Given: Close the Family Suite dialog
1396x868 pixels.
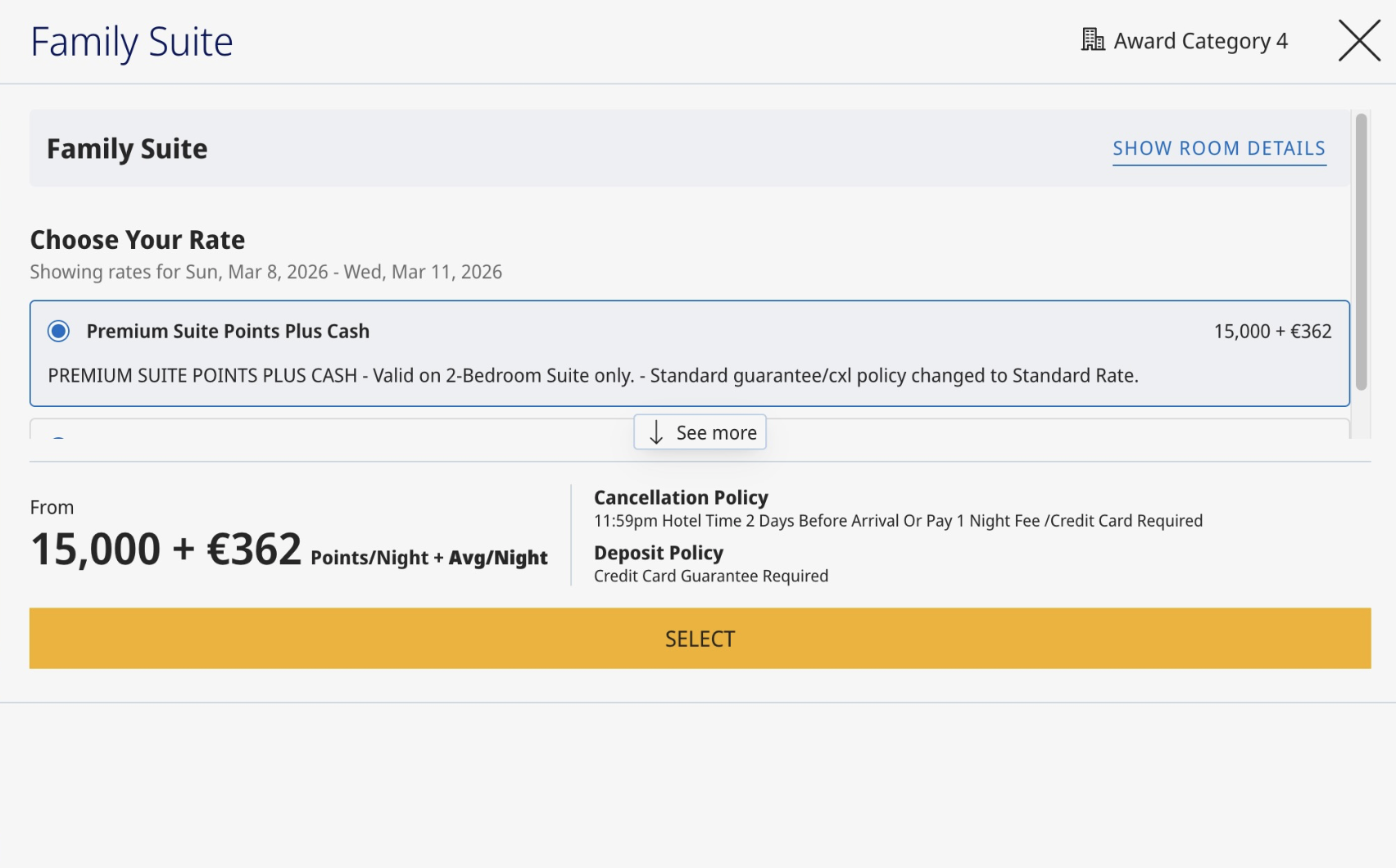Looking at the screenshot, I should 1359,41.
